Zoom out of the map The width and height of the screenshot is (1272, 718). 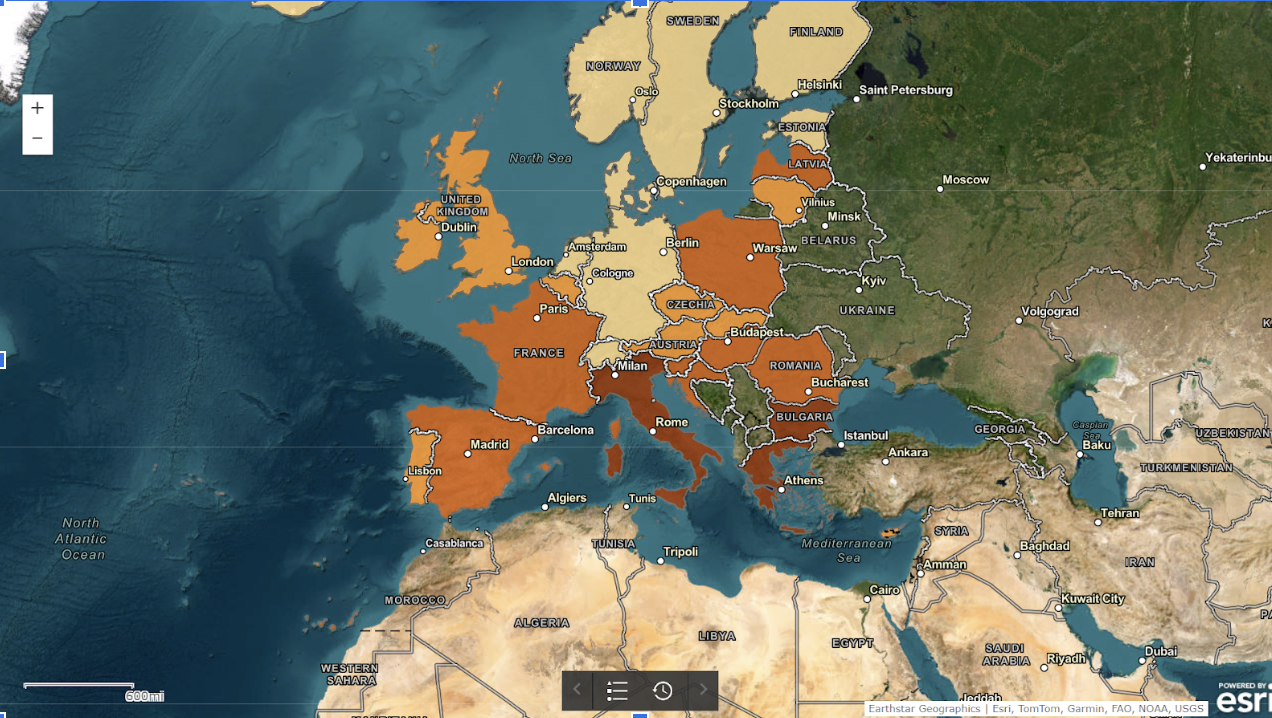pyautogui.click(x=37, y=138)
